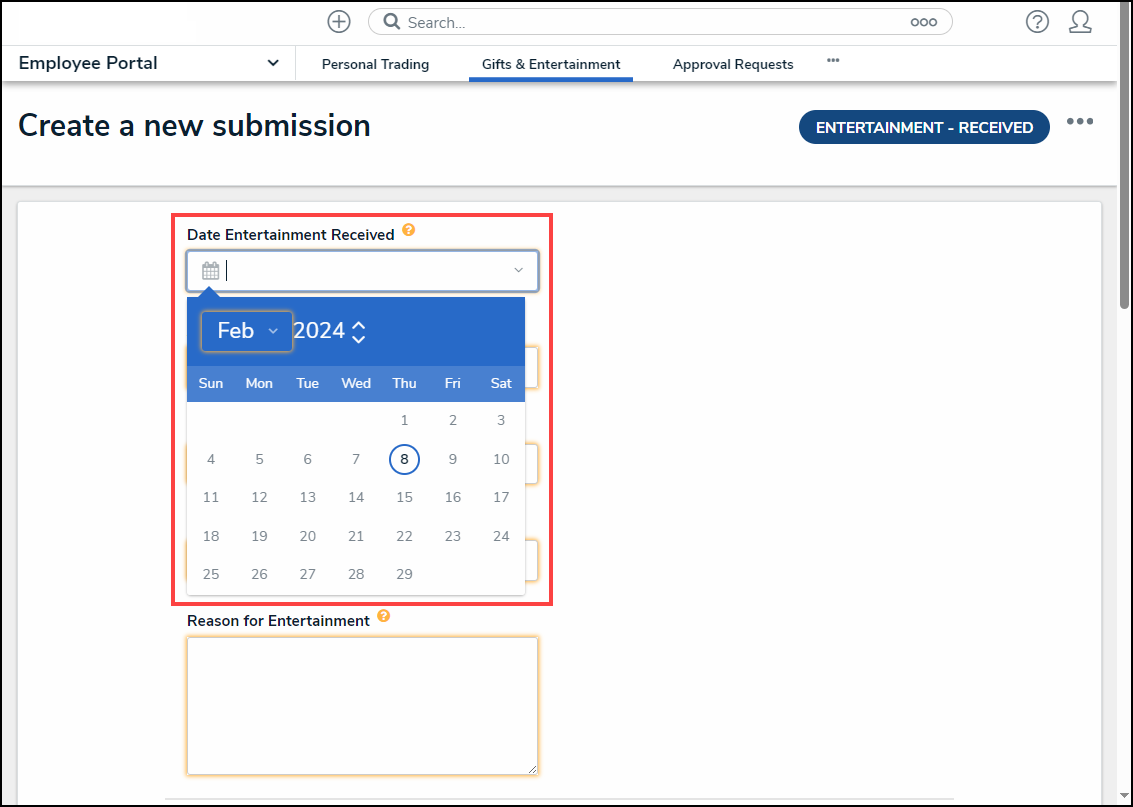Open the Help question mark icon
This screenshot has width=1133, height=807.
coord(1037,22)
